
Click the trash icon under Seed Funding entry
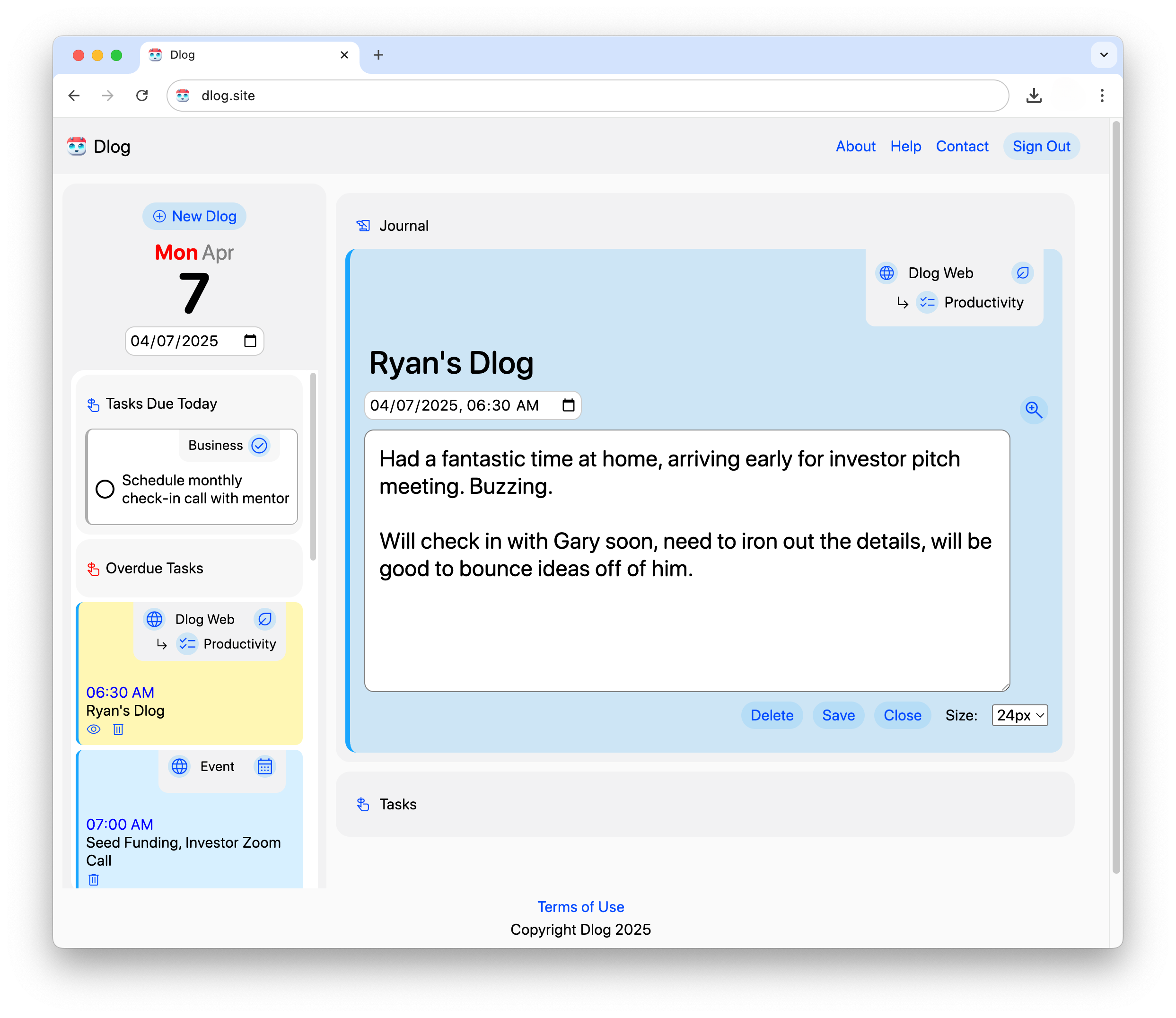[x=94, y=879]
